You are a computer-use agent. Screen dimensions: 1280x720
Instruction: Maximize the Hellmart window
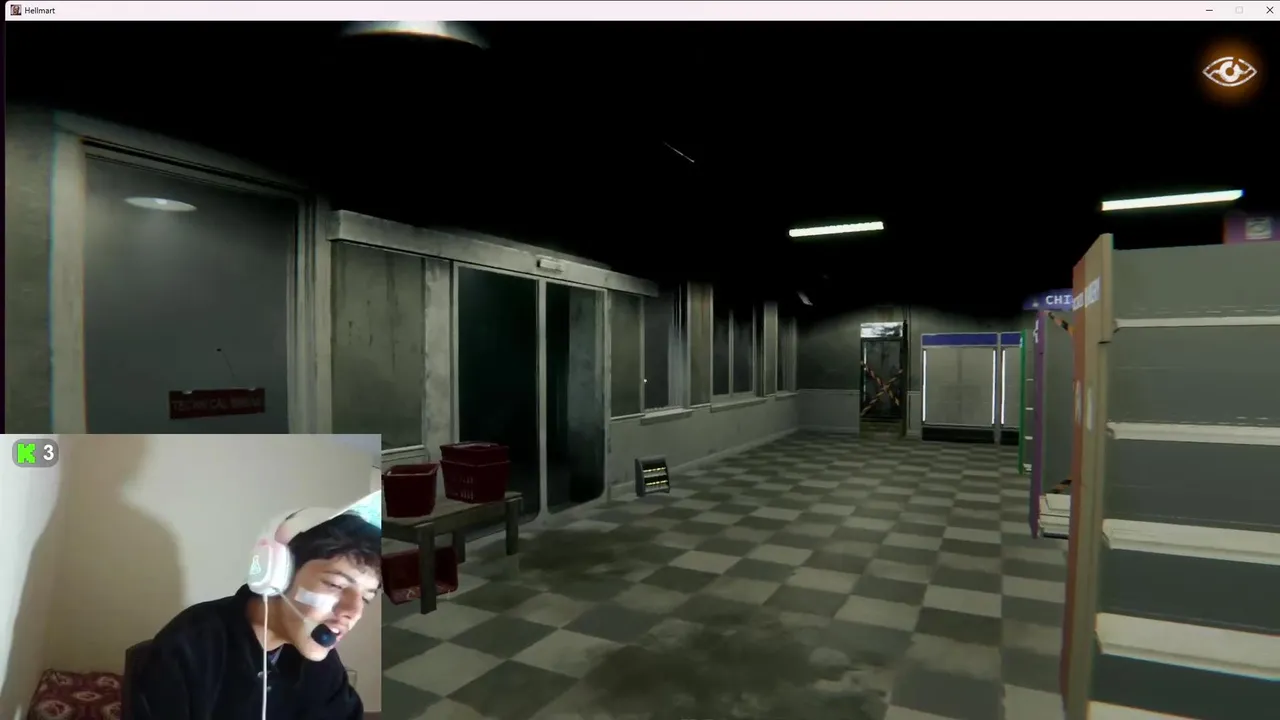pyautogui.click(x=1239, y=10)
